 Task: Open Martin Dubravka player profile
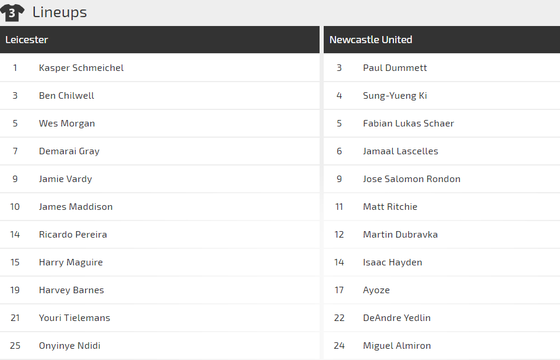400,235
